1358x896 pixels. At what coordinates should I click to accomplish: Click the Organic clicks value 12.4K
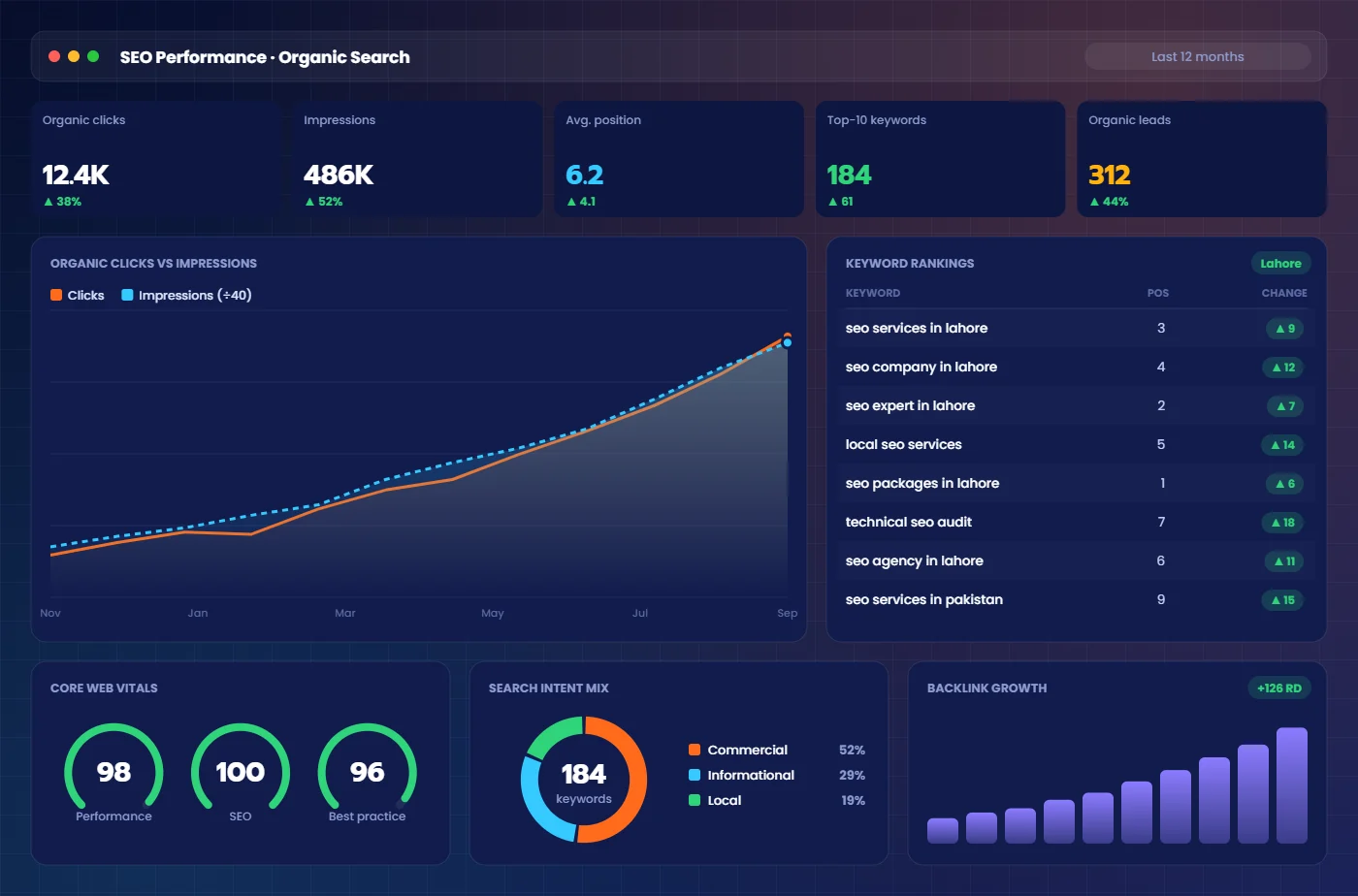coord(76,175)
